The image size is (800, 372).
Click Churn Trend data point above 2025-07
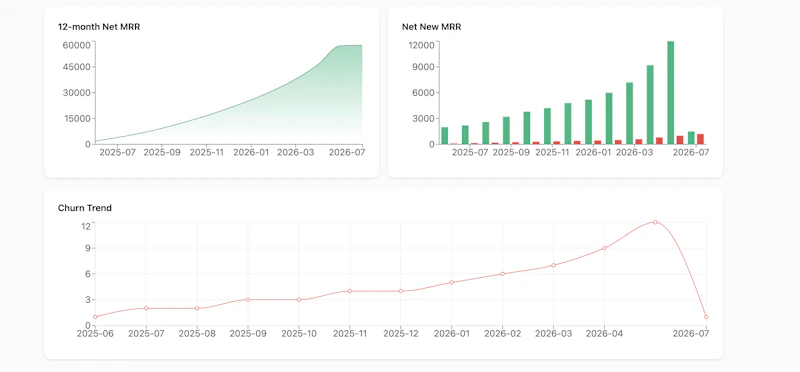tap(146, 308)
